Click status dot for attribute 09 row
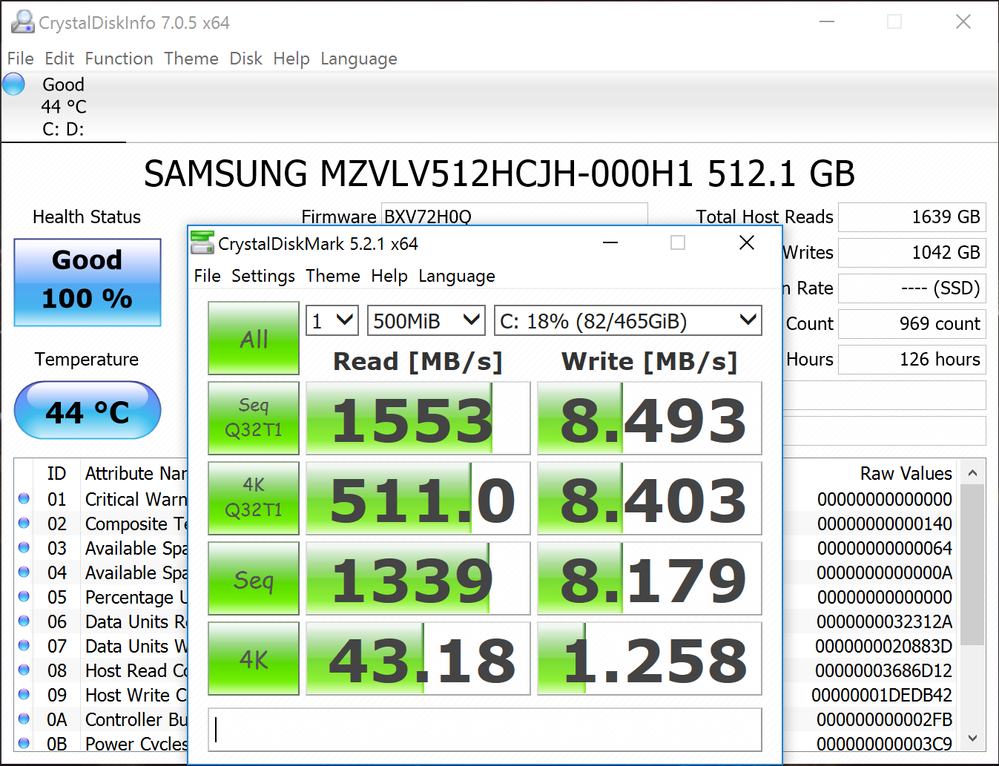Screen dimensions: 999x766 (x=24, y=695)
